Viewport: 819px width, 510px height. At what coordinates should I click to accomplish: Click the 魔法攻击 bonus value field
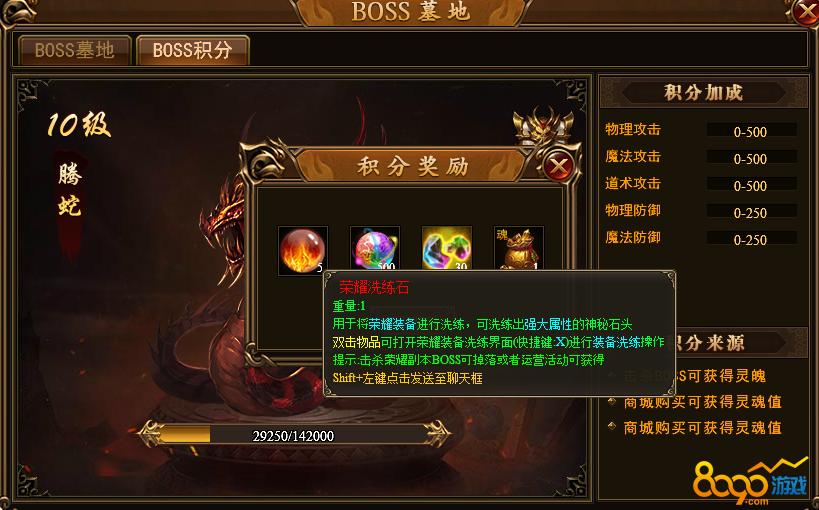coord(752,158)
